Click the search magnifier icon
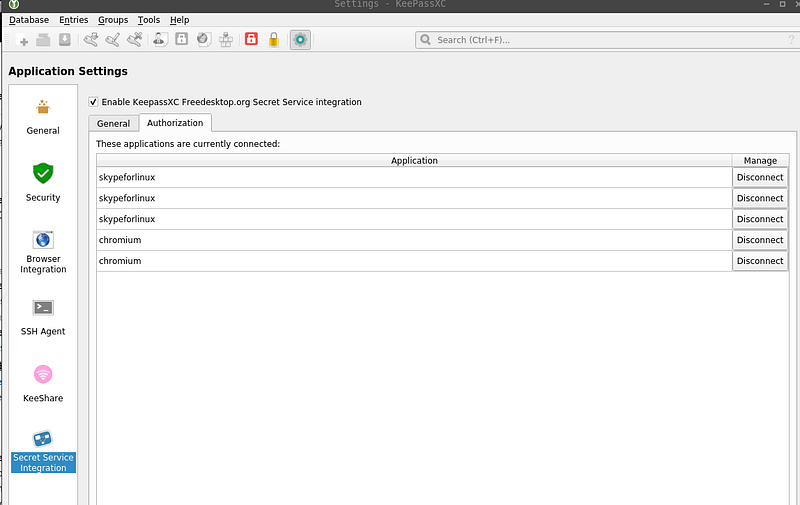 click(426, 40)
